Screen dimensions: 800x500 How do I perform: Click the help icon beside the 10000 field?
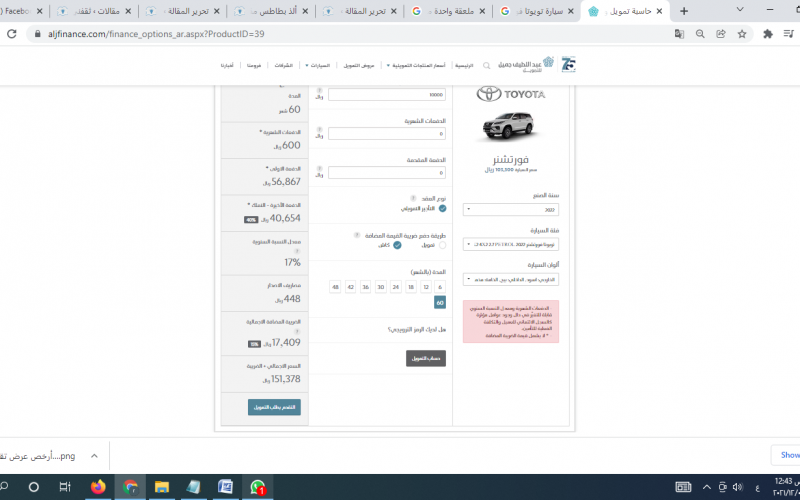pos(319,90)
